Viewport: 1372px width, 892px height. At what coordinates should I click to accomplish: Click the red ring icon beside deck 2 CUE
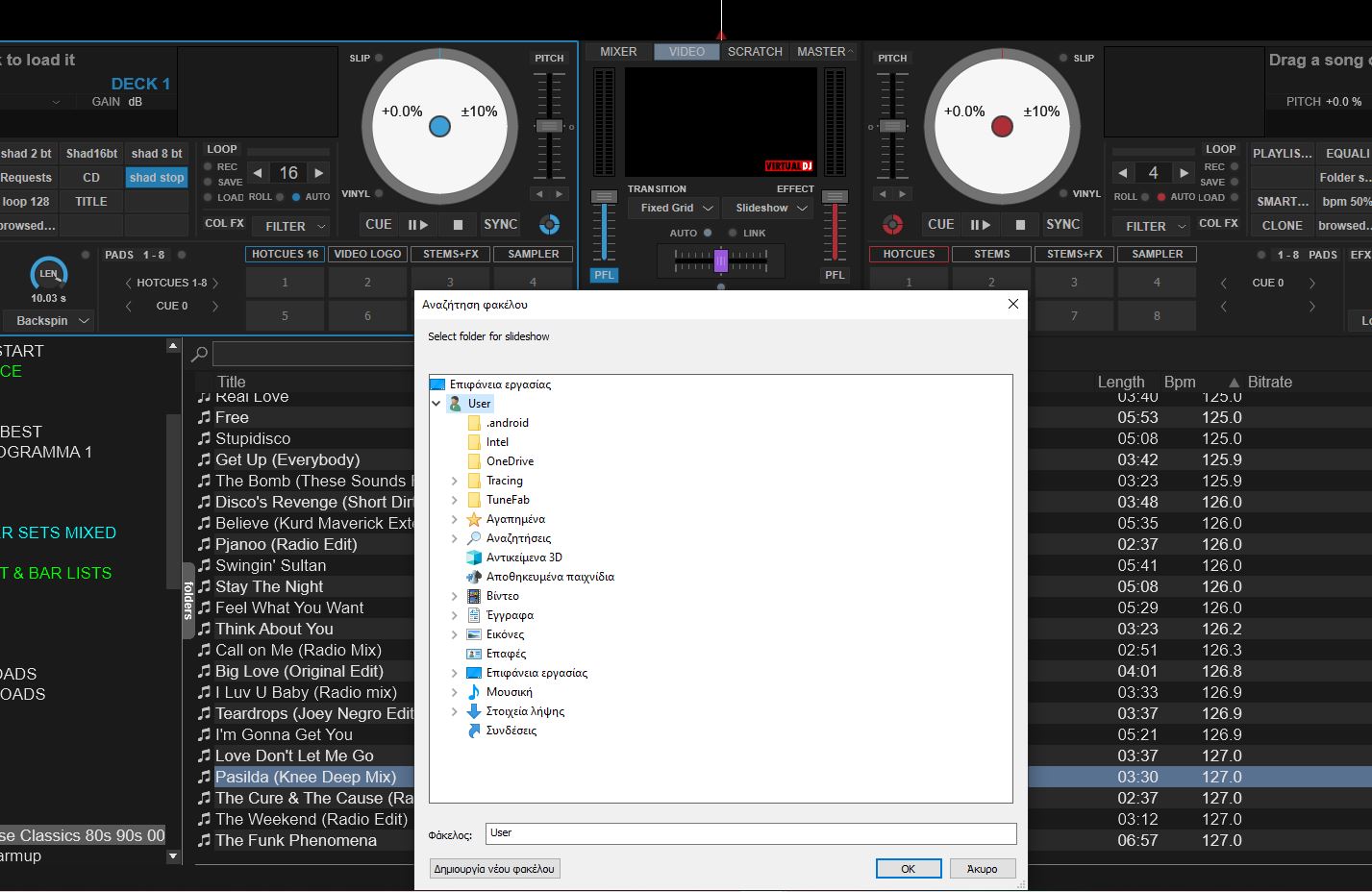pos(893,224)
